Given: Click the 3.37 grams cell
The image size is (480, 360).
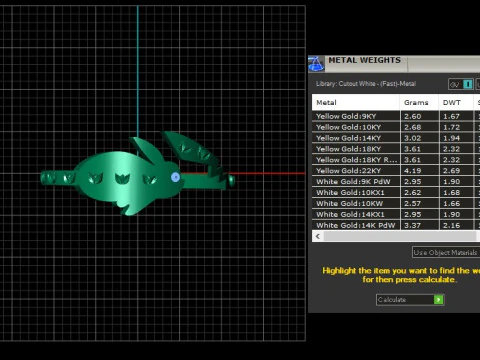Looking at the screenshot, I should tap(419, 225).
